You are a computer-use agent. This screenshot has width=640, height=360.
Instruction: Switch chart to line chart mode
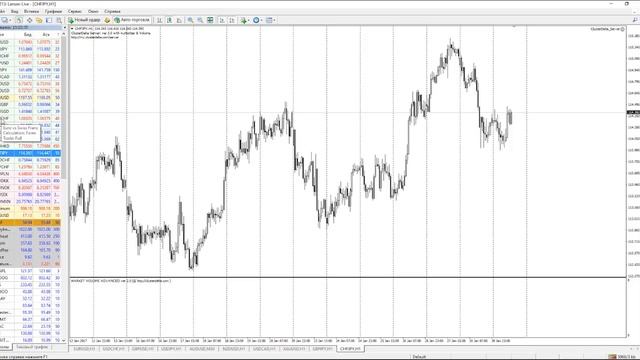(179, 20)
